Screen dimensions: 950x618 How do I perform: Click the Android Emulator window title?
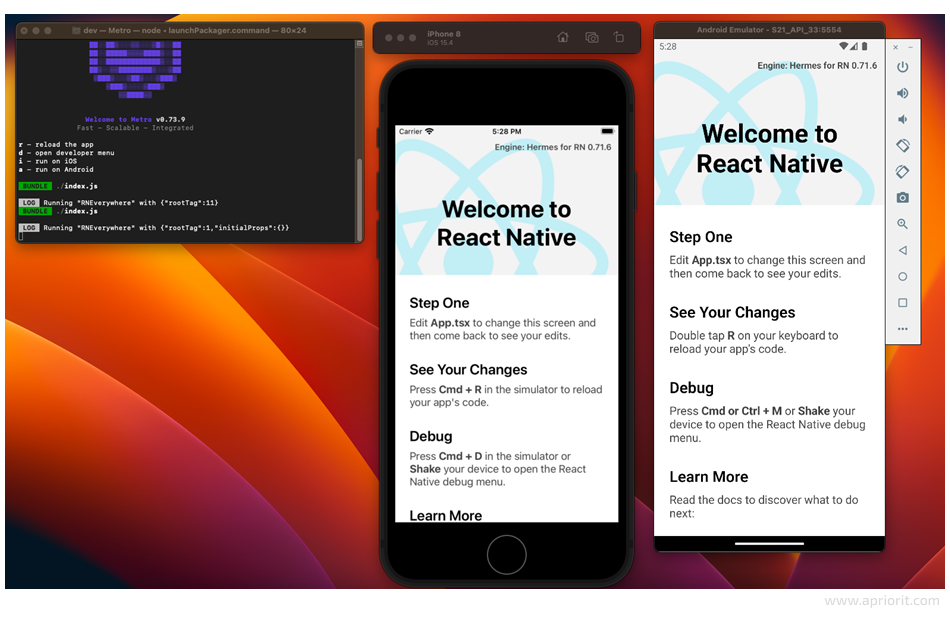768,30
